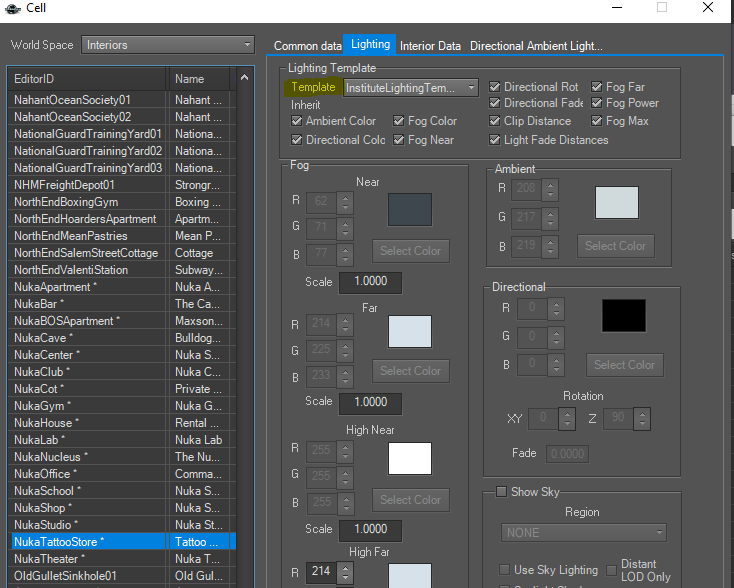Click the High Far R value field
The height and width of the screenshot is (588, 734).
point(321,572)
